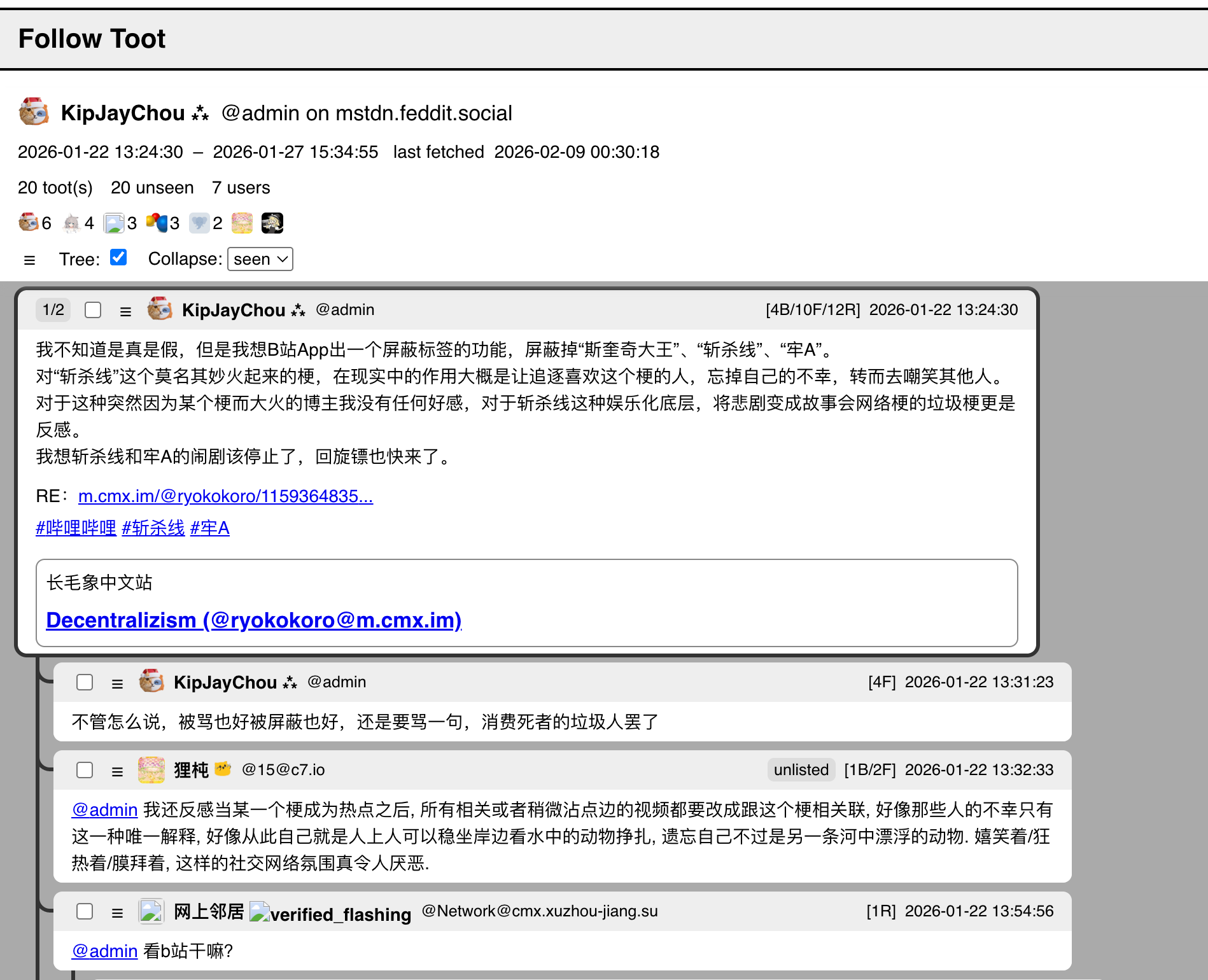Open the Collapse dropdown set to seen

[x=260, y=259]
